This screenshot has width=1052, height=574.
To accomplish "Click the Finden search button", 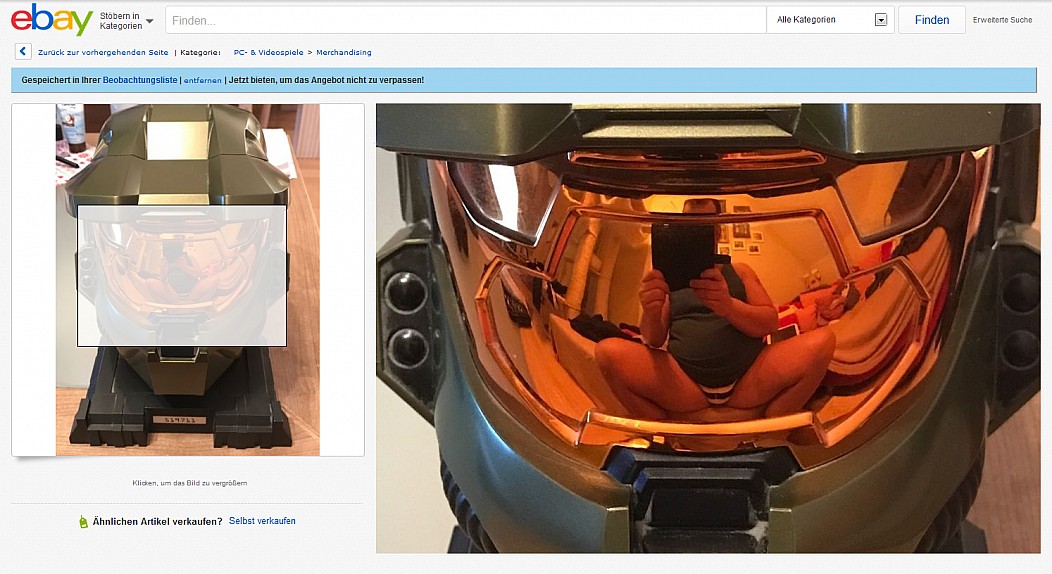I will 931,20.
